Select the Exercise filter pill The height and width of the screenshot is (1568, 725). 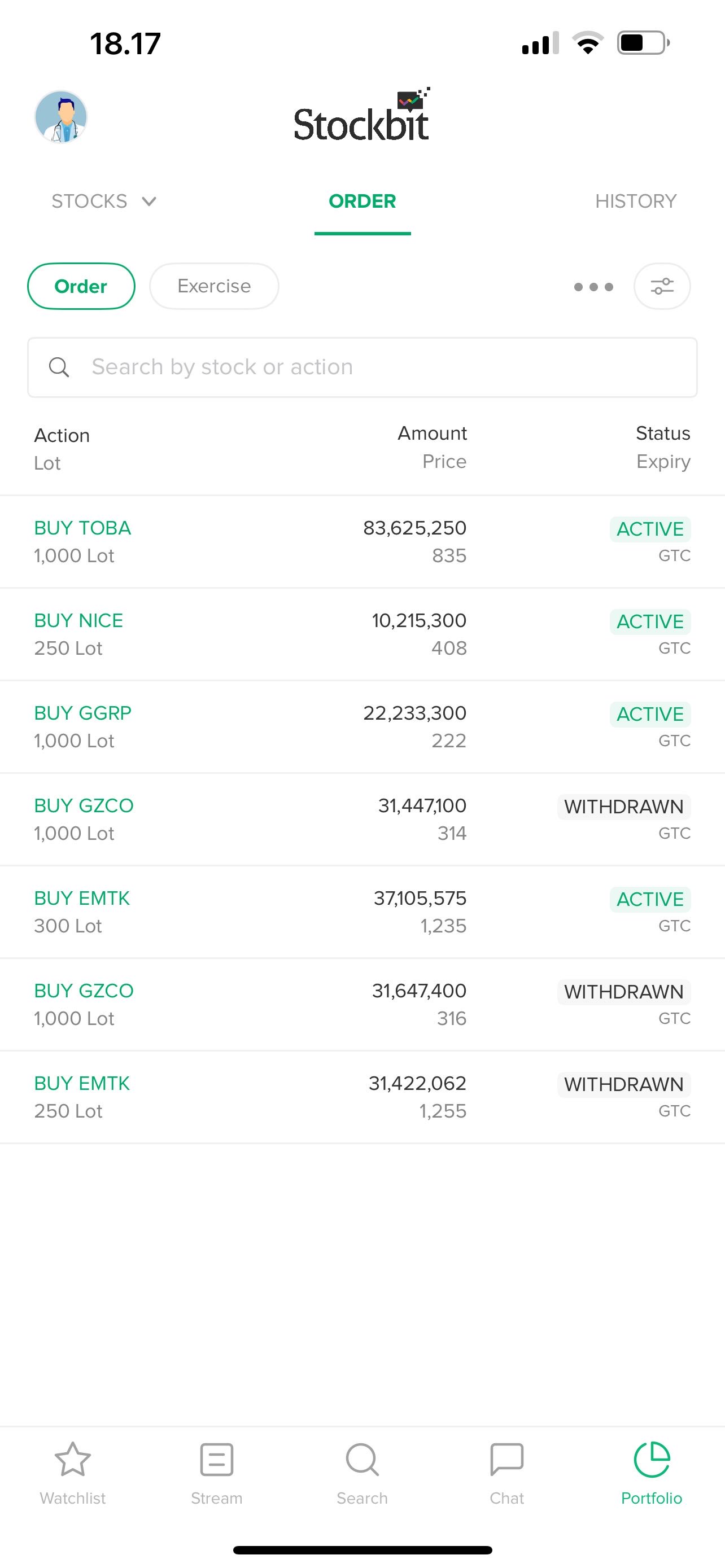pos(214,286)
